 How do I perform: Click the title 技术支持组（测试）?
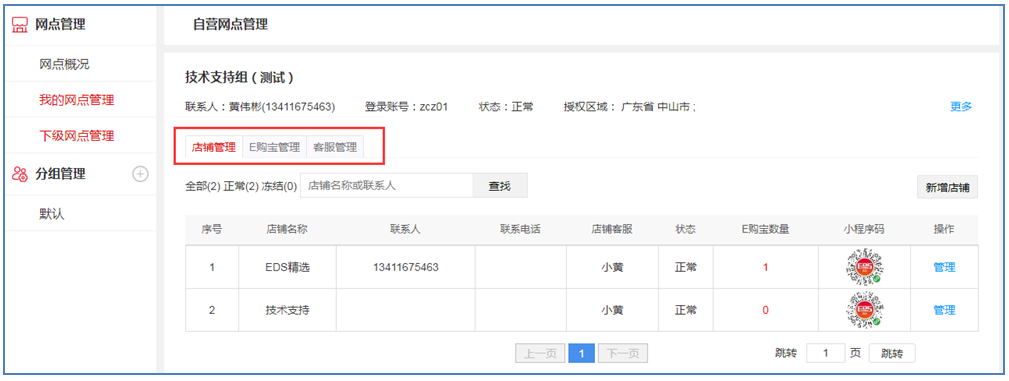tap(239, 78)
